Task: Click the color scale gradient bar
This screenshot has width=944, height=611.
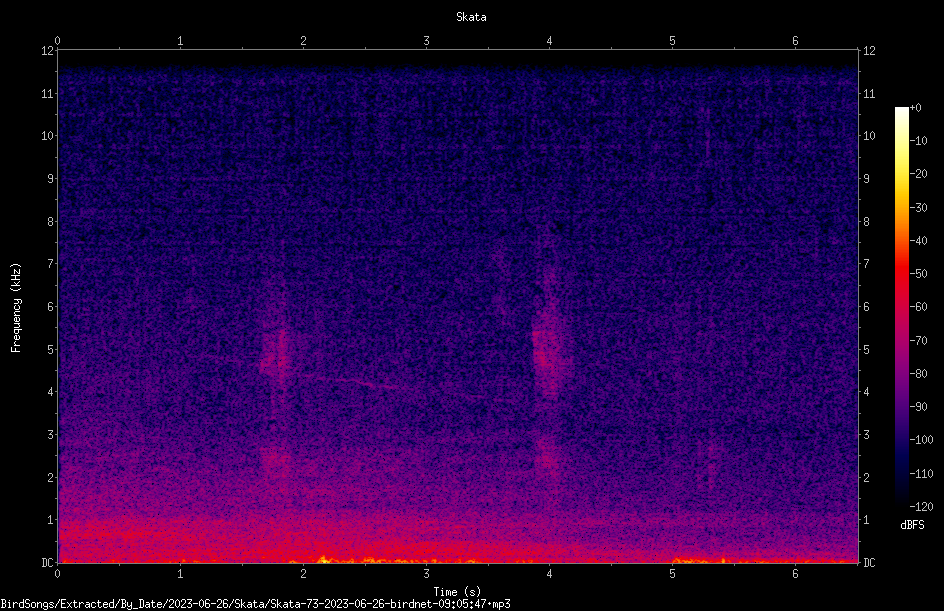Action: pos(901,307)
